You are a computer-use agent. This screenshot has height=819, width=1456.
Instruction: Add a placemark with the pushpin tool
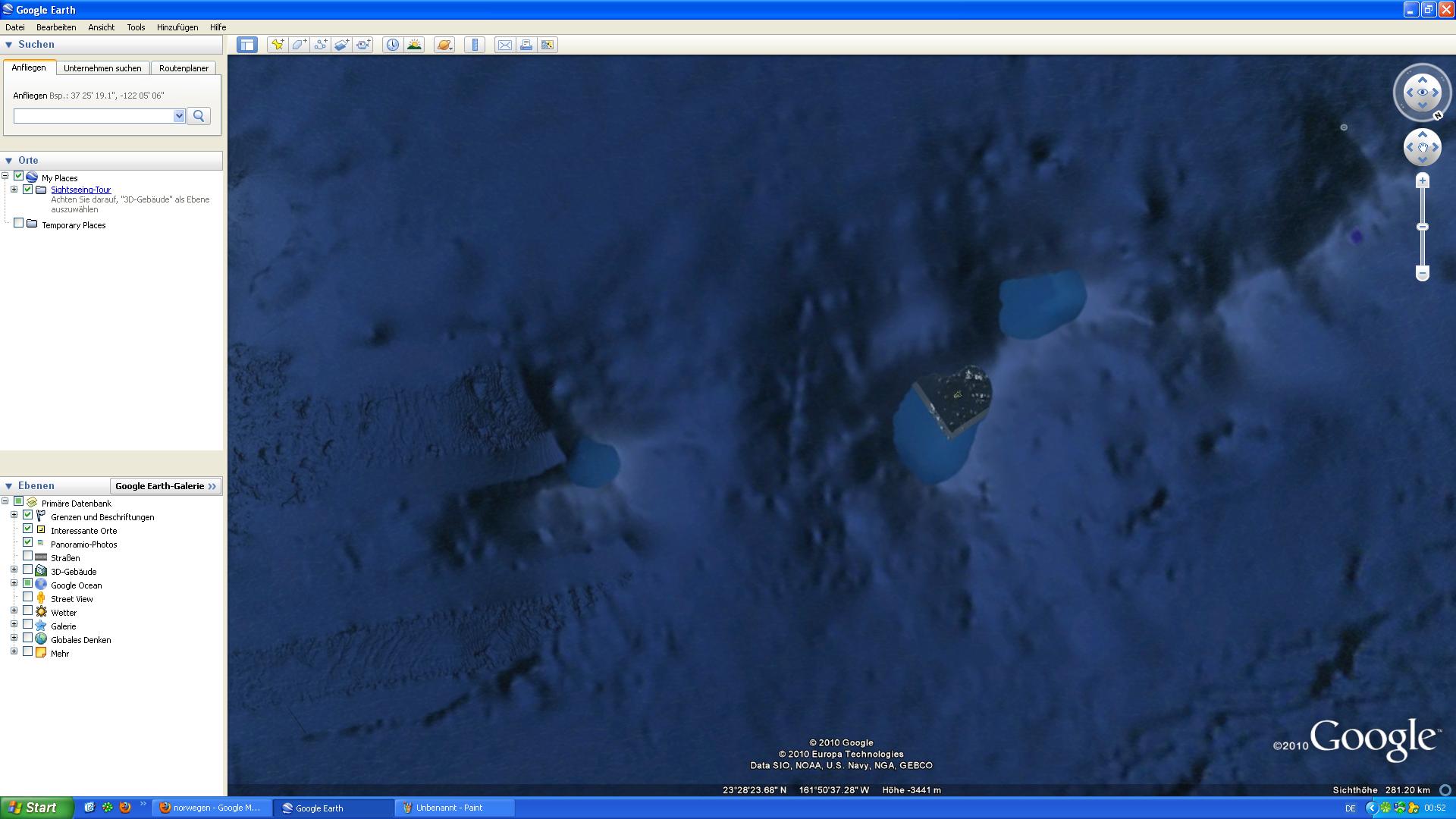click(278, 45)
